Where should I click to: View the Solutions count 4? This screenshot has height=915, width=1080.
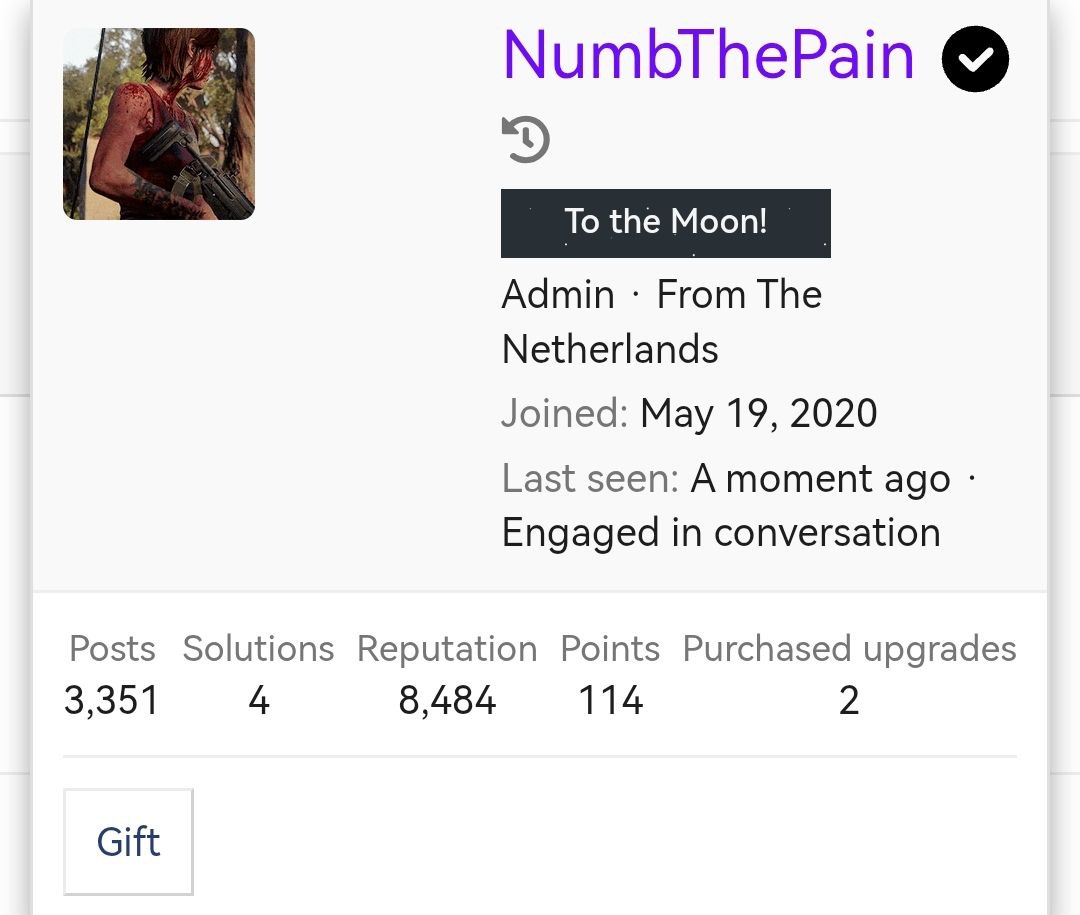pyautogui.click(x=258, y=701)
